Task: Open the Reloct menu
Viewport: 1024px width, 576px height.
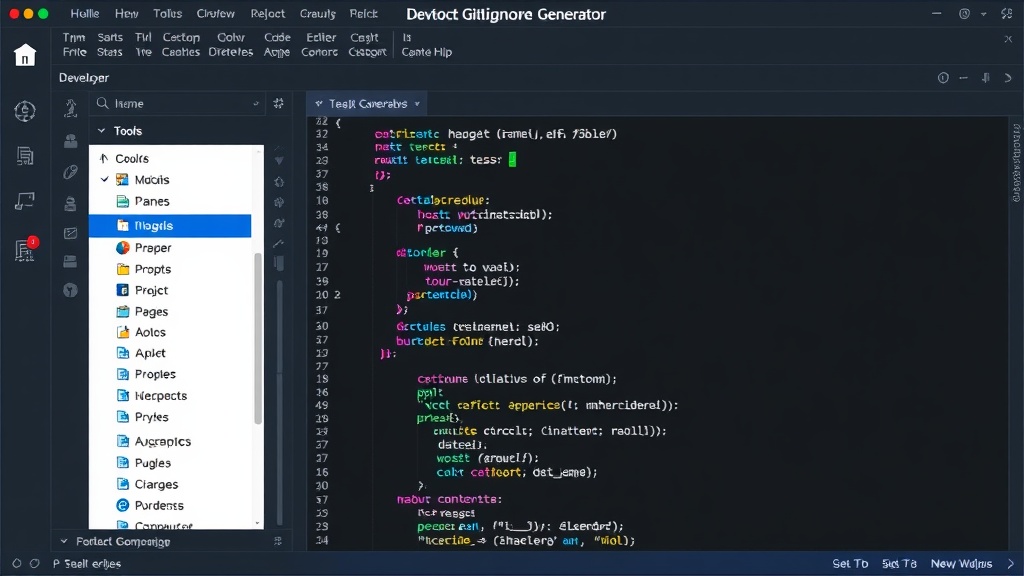Action: (x=268, y=14)
